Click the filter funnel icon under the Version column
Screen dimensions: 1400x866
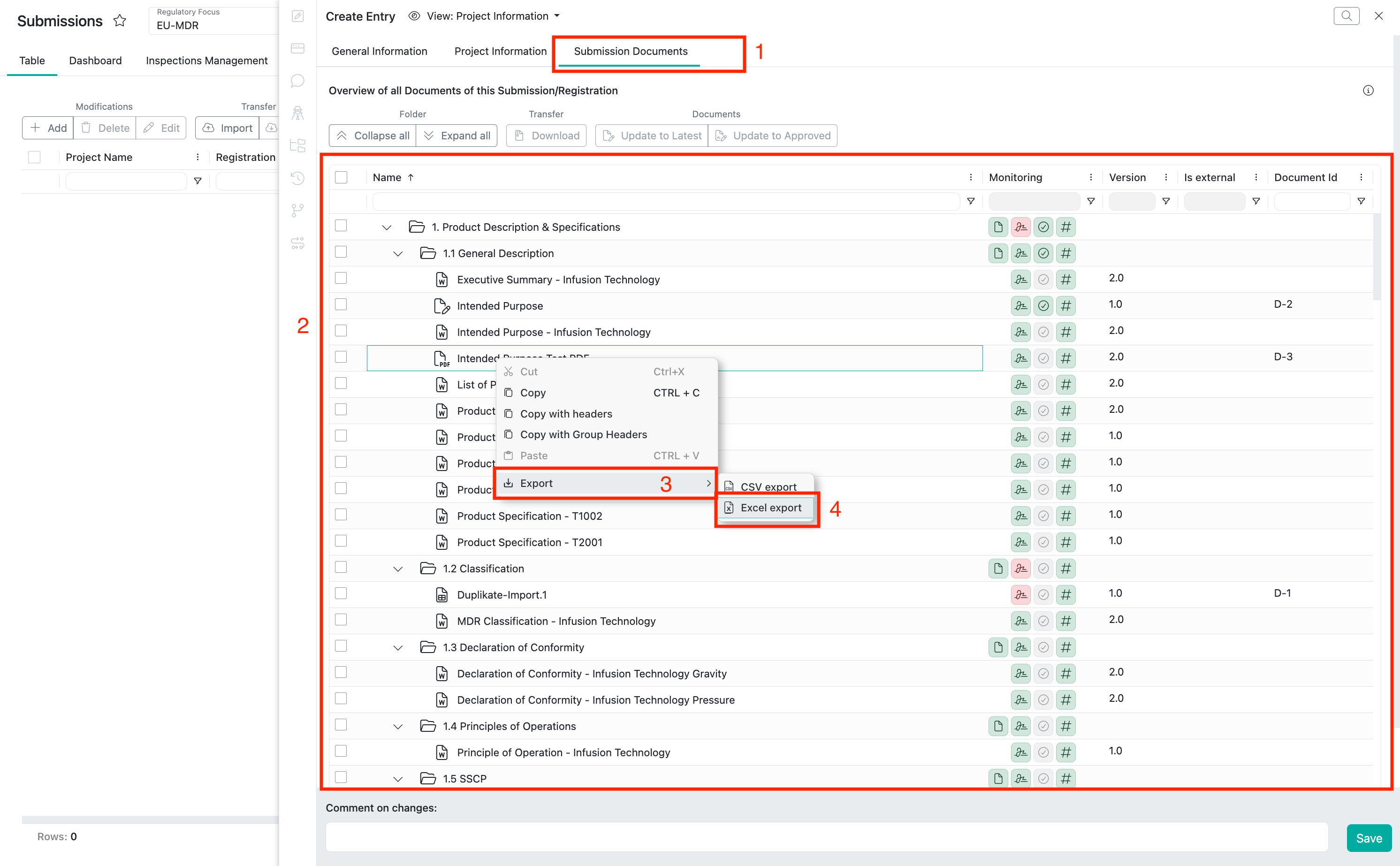click(x=1166, y=201)
